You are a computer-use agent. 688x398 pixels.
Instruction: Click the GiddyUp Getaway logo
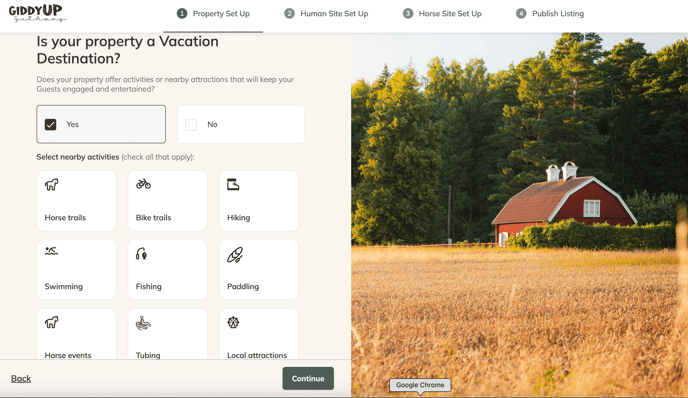37,13
